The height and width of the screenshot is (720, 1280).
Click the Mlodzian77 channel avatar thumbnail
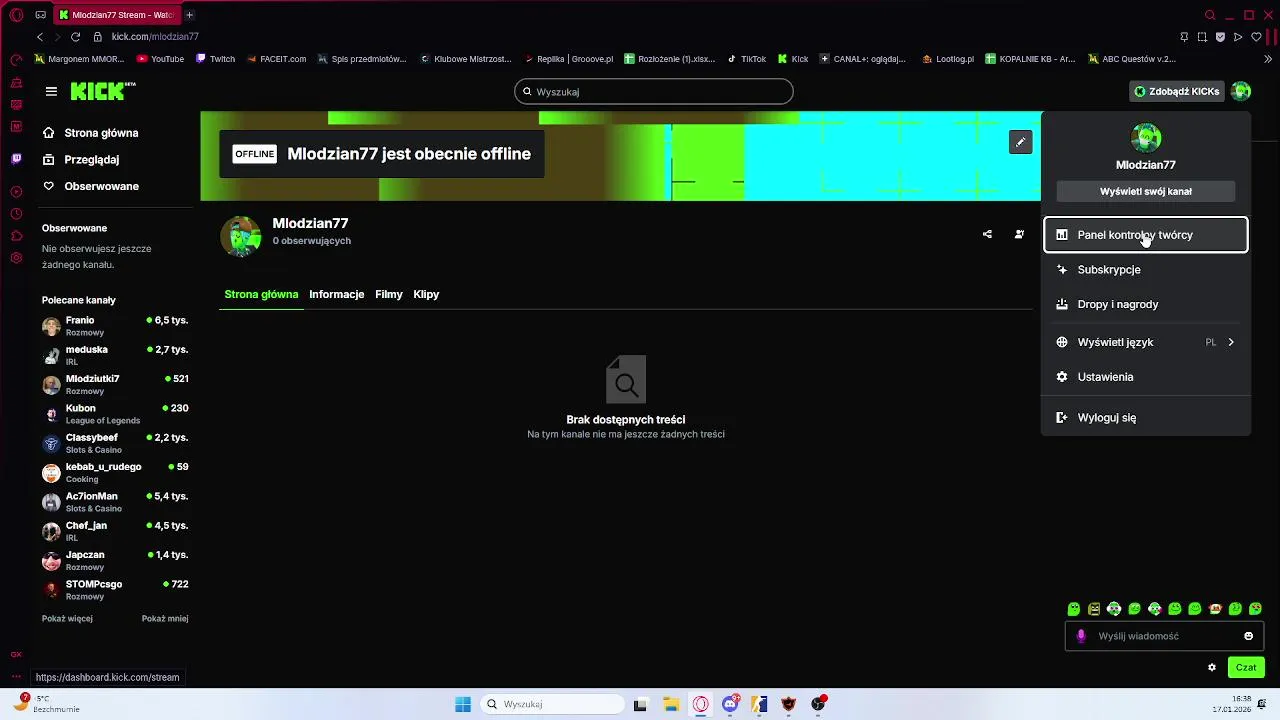pyautogui.click(x=241, y=236)
